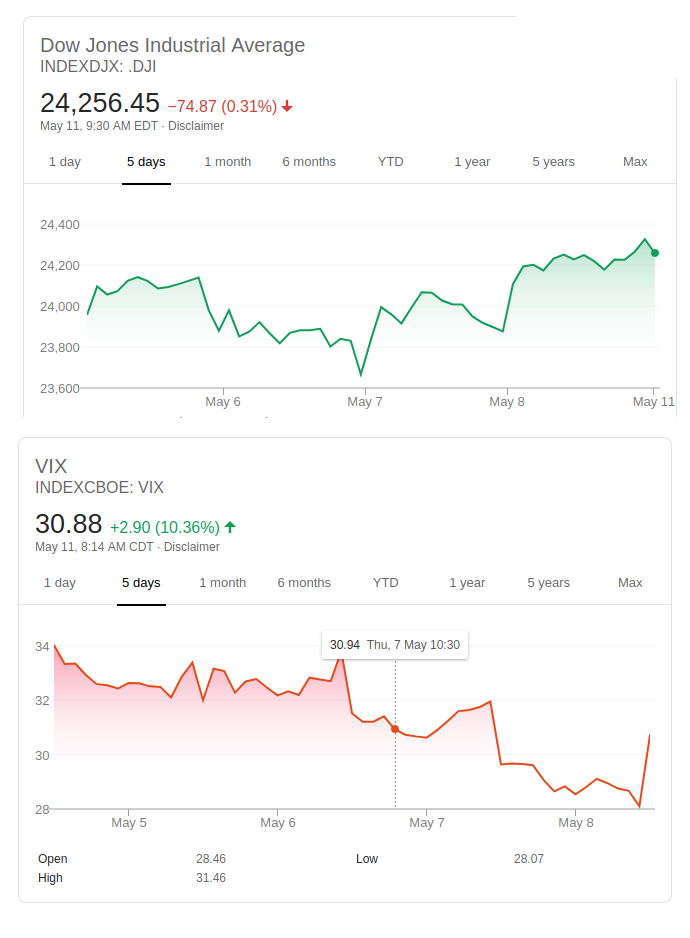This screenshot has width=690, height=938.
Task: Select Max range for Dow Jones chart
Action: coord(635,162)
